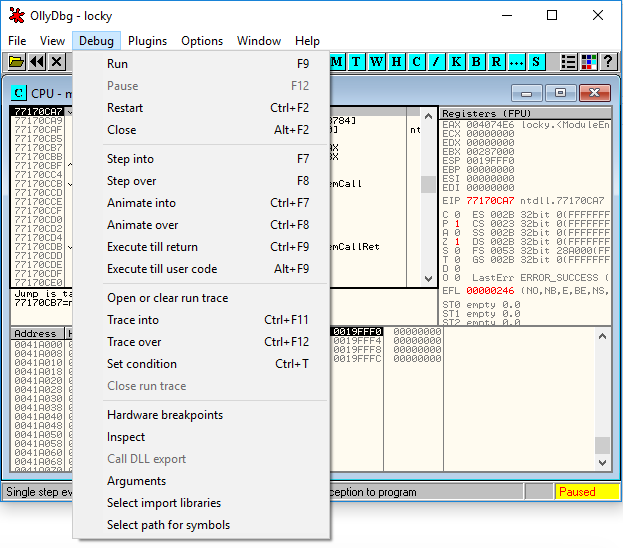Open CPU window with C toolbar button
Viewport: 623px width, 548px height.
[x=416, y=62]
